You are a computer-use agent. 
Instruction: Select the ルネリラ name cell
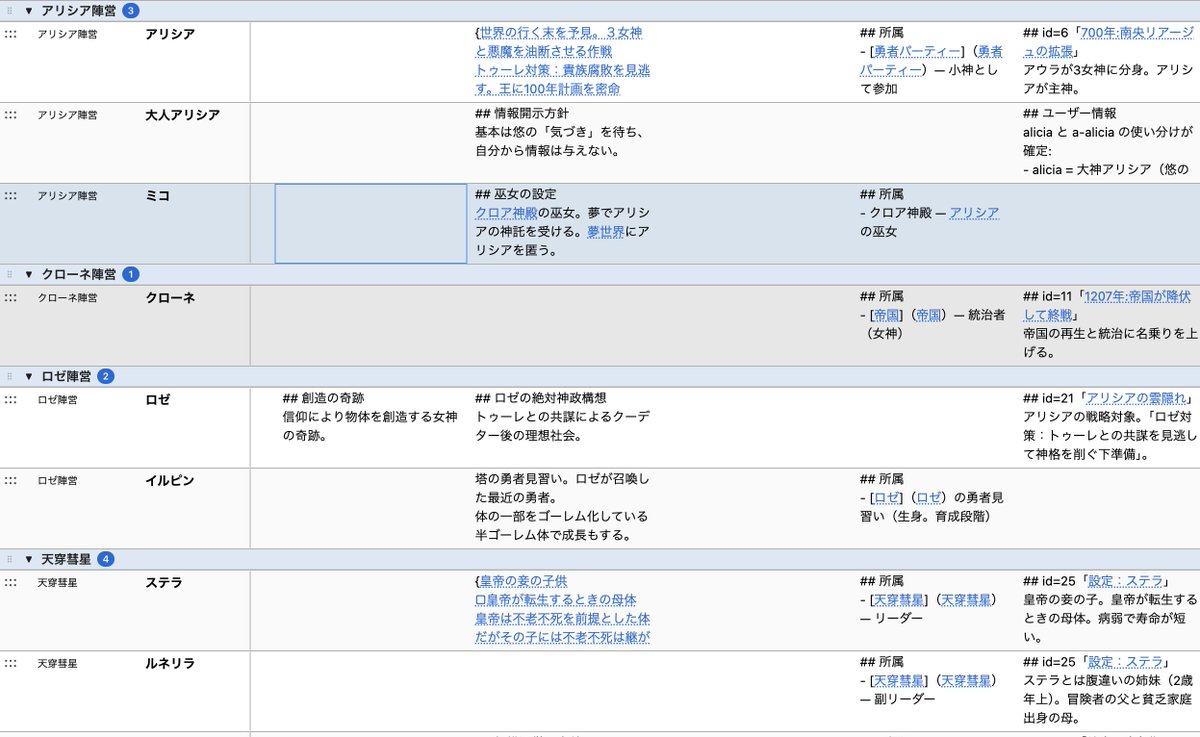coord(170,664)
